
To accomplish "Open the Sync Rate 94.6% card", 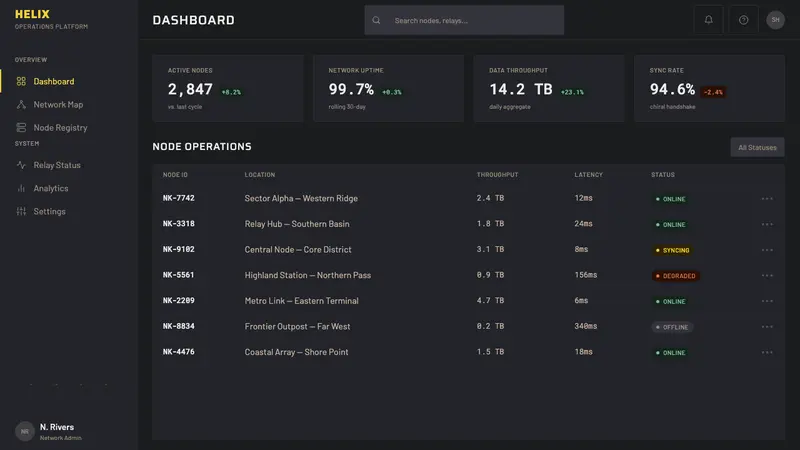I will tap(709, 88).
